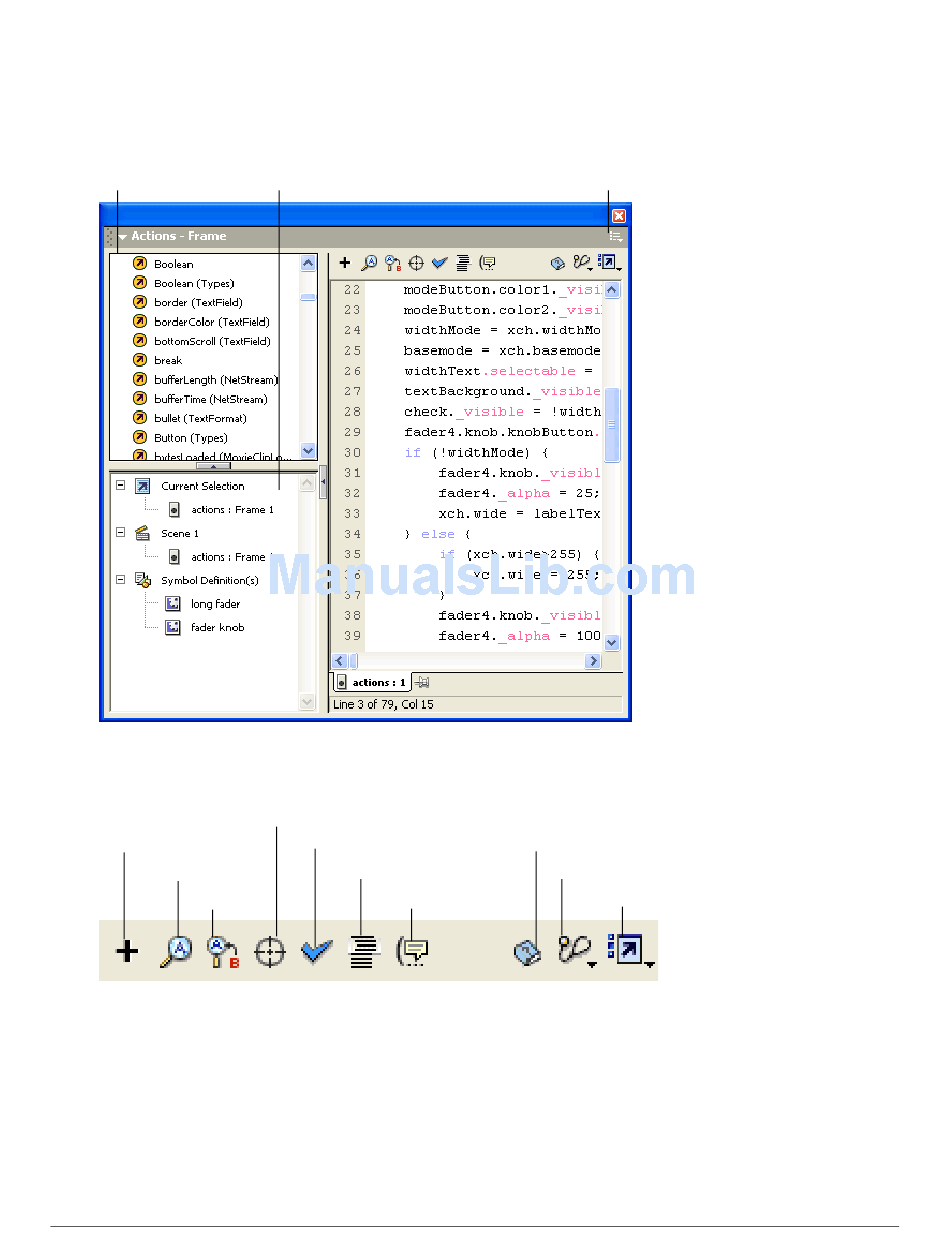This screenshot has height=1258, width=950.
Task: Click the Replace icon in the enlarged toolbar
Action: 222,951
